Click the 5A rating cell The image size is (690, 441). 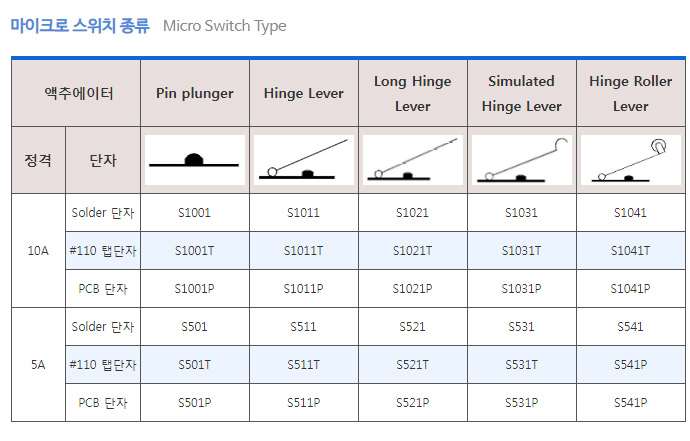click(x=38, y=365)
